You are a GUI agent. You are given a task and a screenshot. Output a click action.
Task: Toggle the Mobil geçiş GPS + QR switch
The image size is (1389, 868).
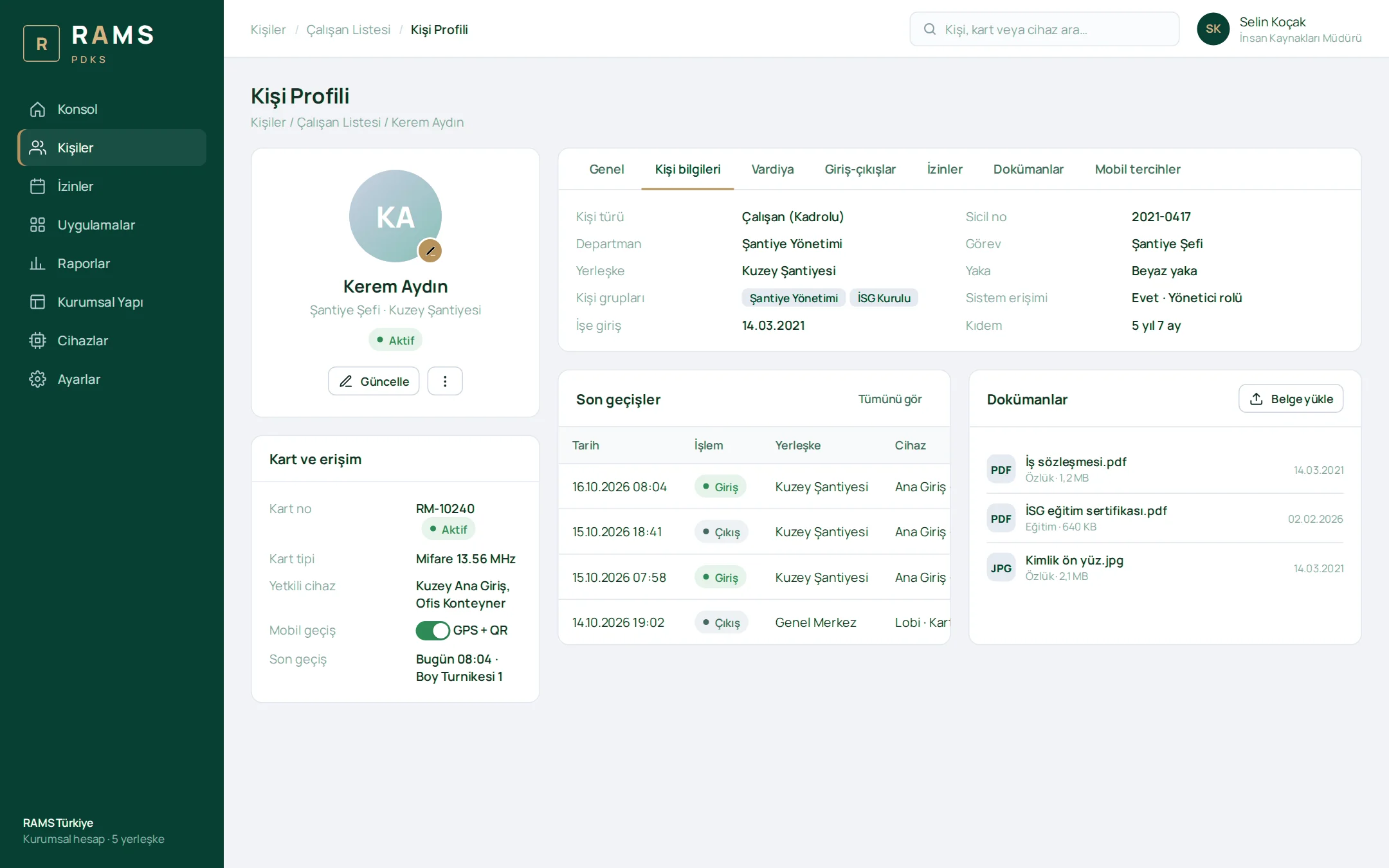[433, 631]
